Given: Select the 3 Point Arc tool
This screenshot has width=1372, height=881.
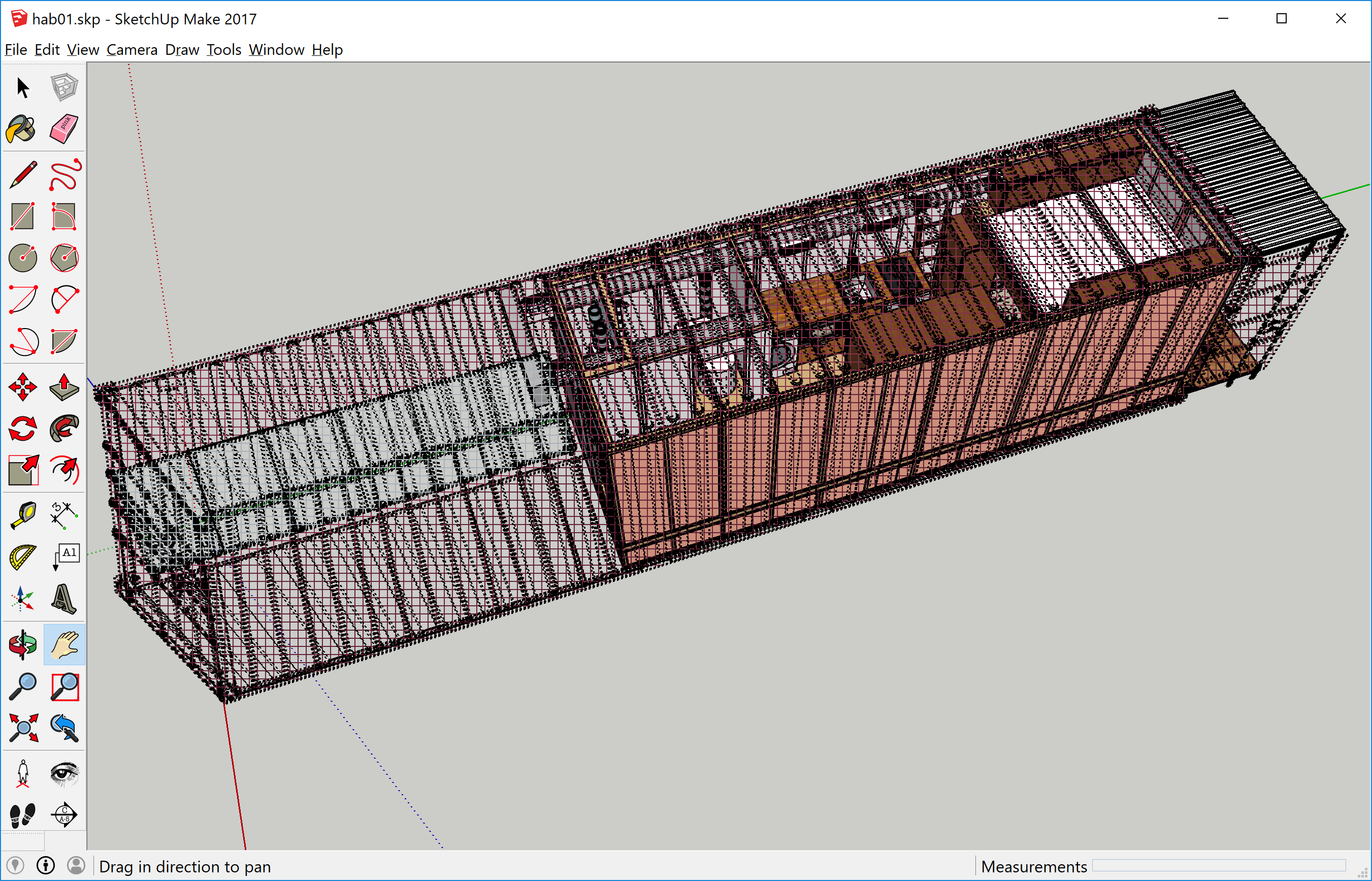Looking at the screenshot, I should 23,342.
